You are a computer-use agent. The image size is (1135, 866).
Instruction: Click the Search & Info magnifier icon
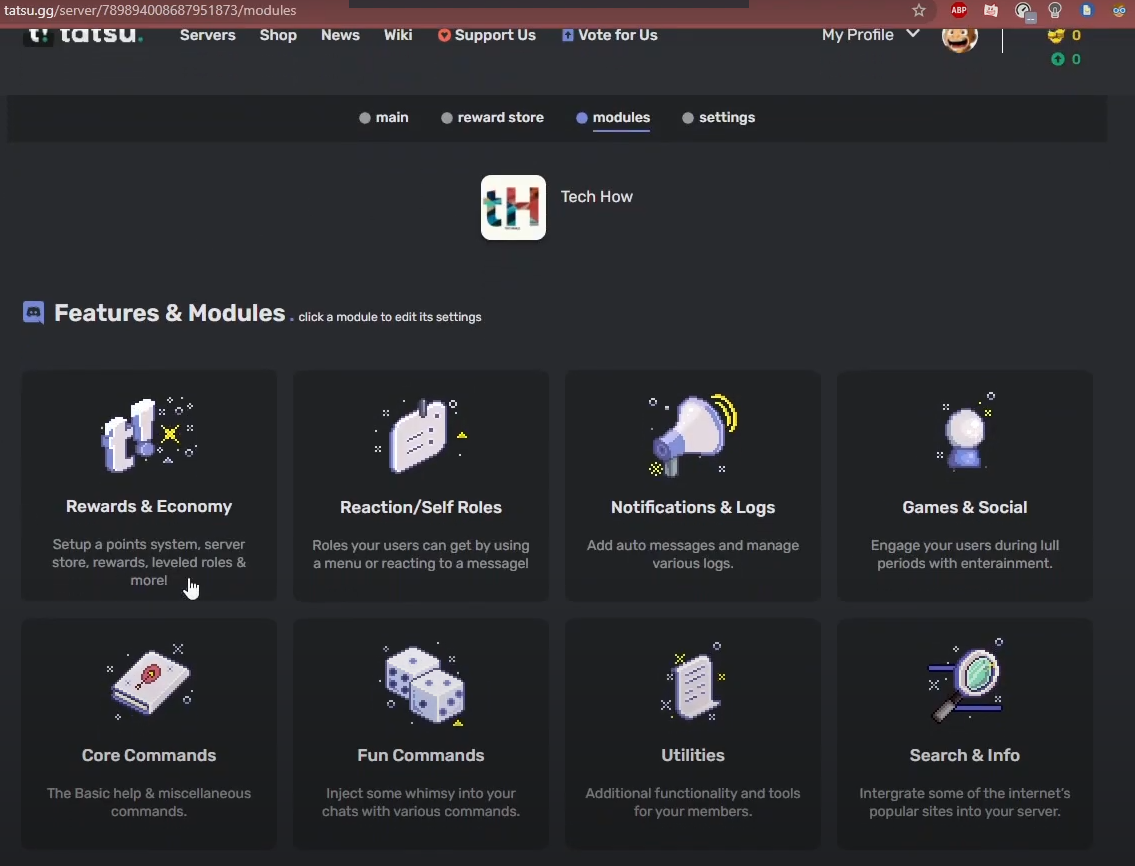pyautogui.click(x=966, y=680)
